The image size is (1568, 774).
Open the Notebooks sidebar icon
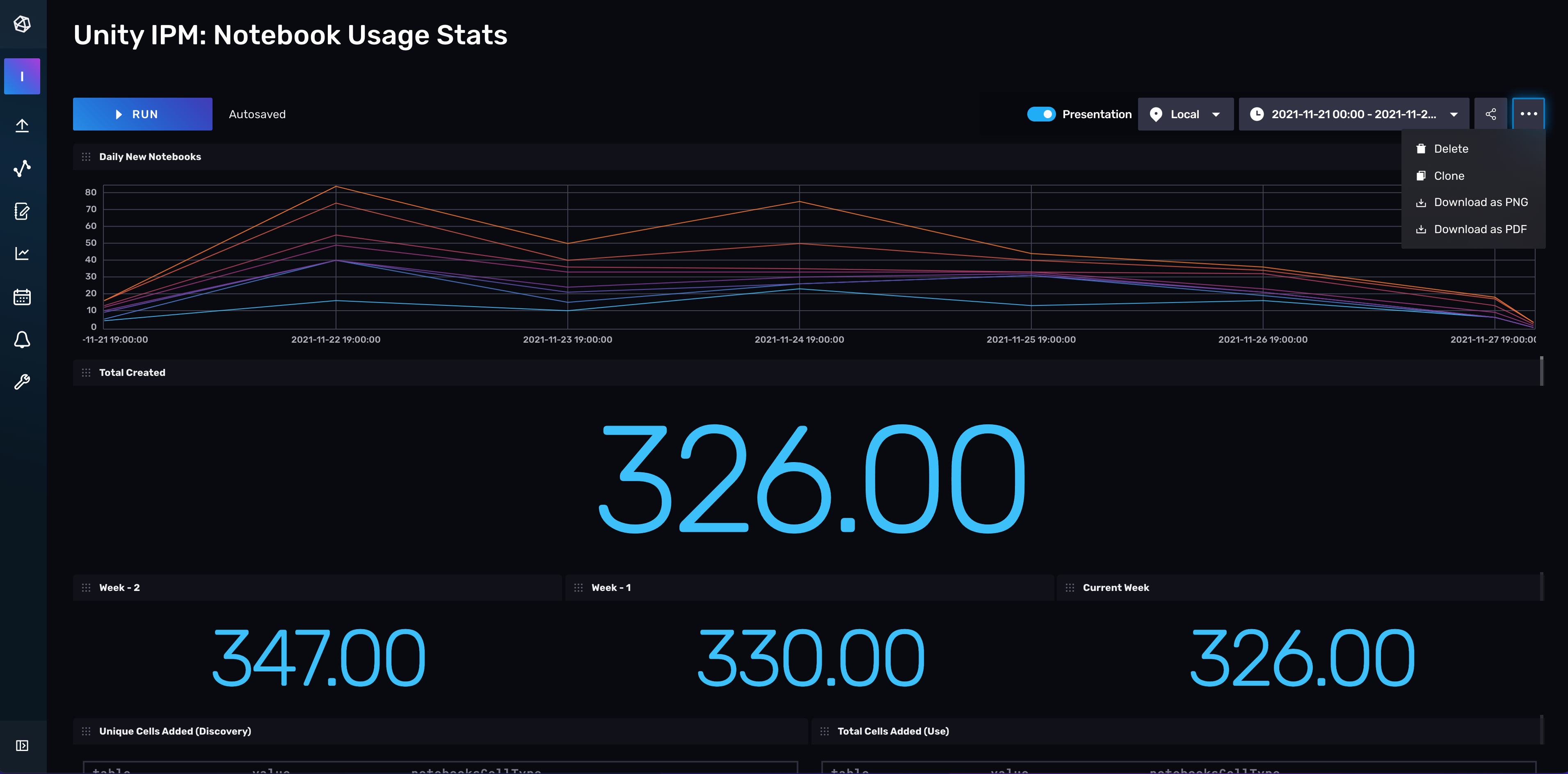click(x=23, y=211)
